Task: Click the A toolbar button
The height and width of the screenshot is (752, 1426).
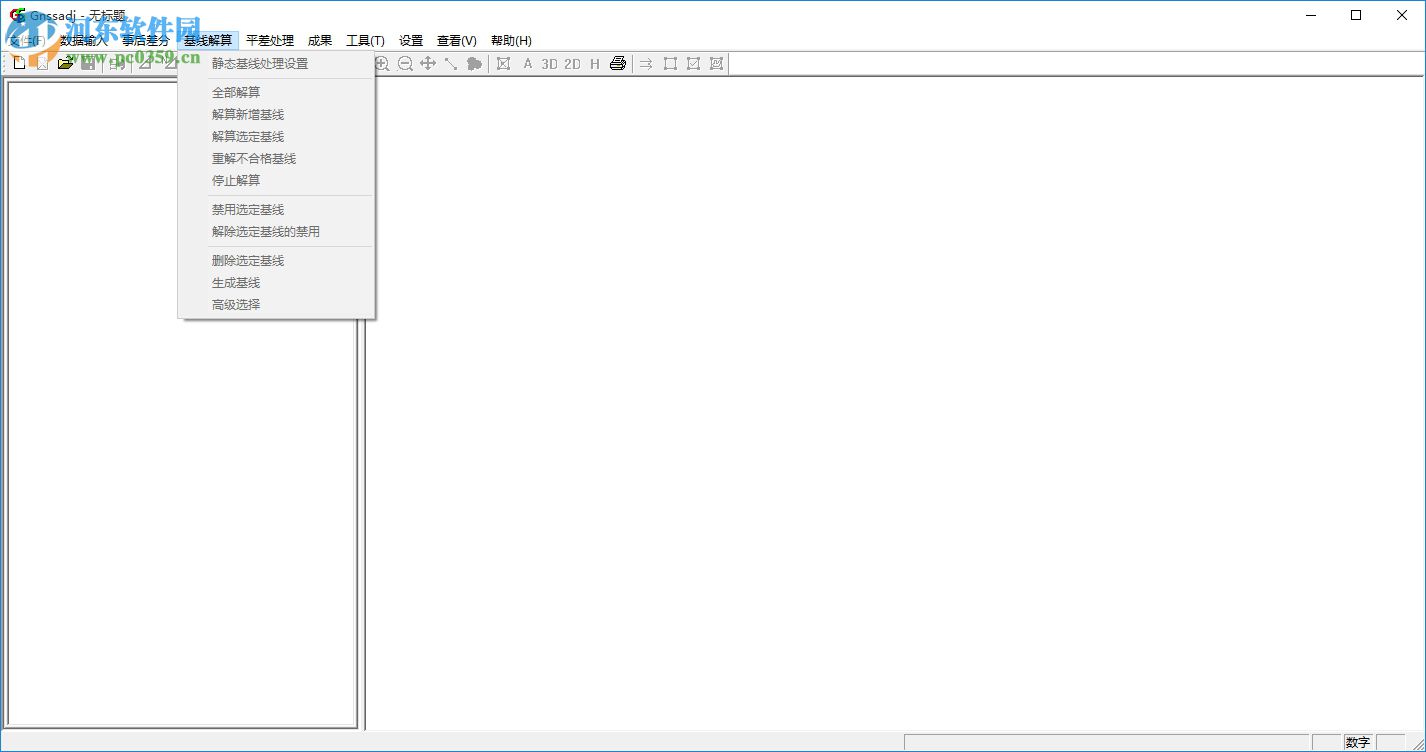Action: (x=528, y=64)
